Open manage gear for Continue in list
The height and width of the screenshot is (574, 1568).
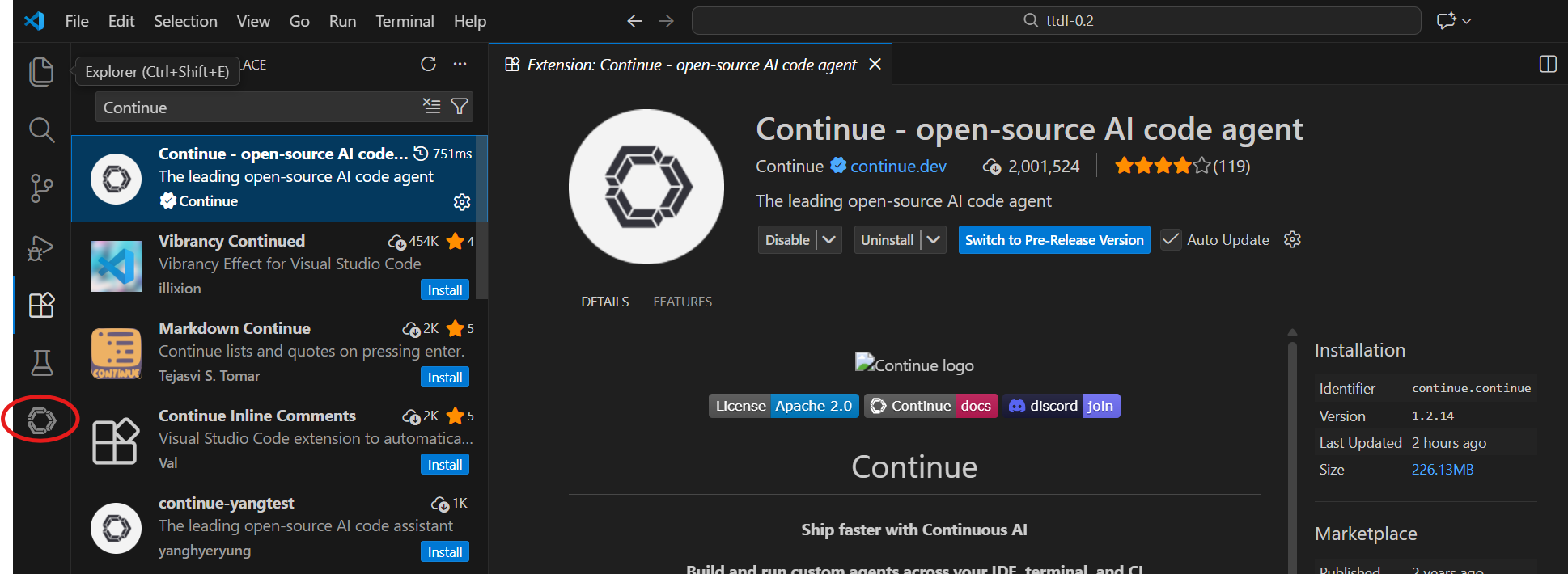tap(462, 202)
